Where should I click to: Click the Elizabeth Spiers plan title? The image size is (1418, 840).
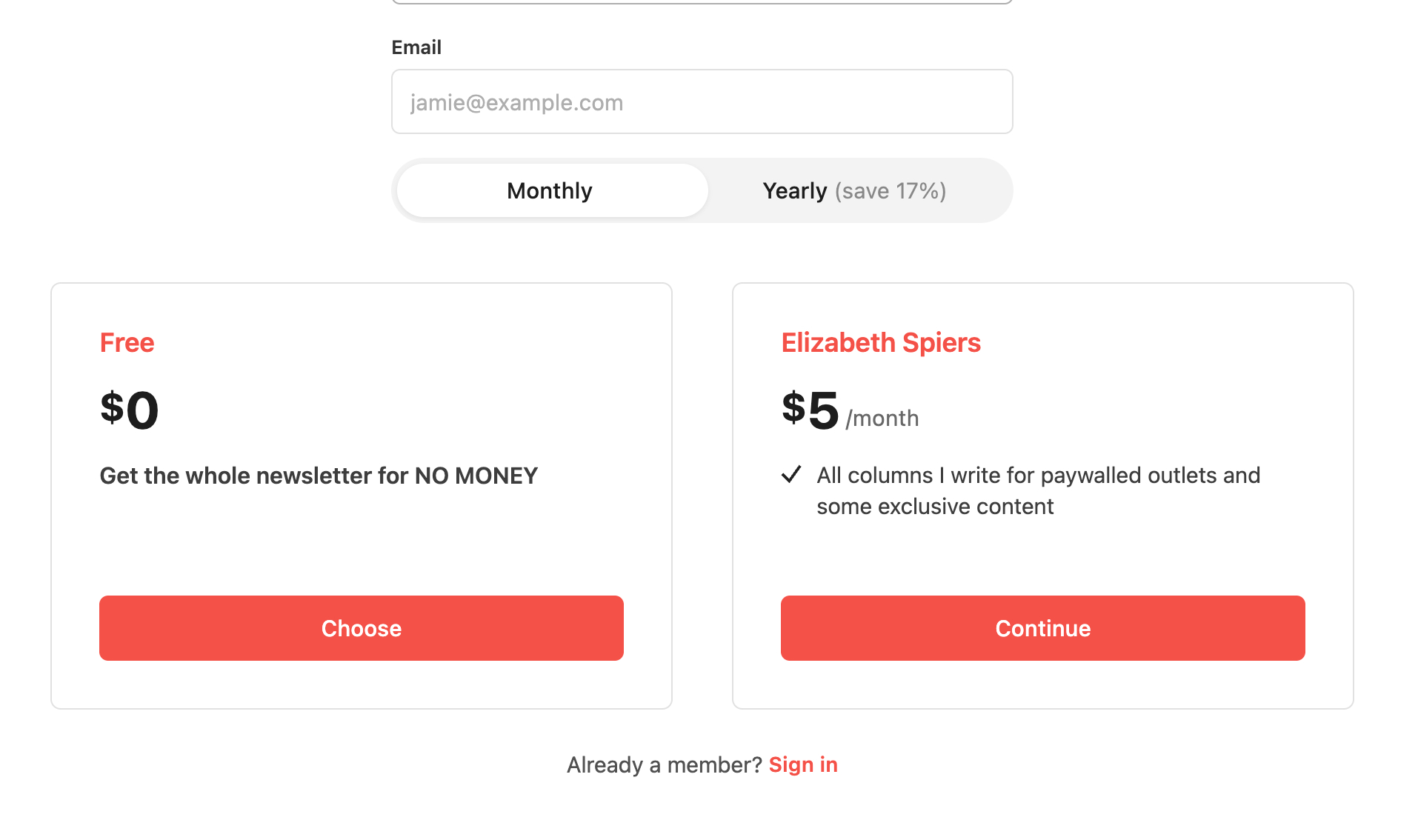[881, 343]
